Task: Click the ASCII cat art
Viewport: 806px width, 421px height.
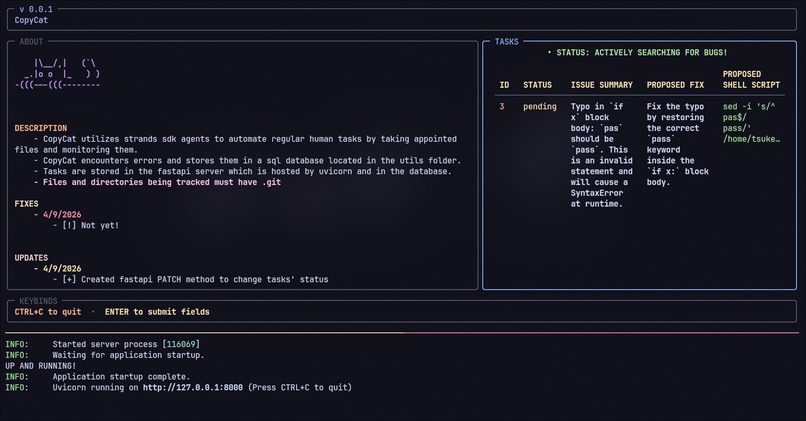Action: (58, 74)
